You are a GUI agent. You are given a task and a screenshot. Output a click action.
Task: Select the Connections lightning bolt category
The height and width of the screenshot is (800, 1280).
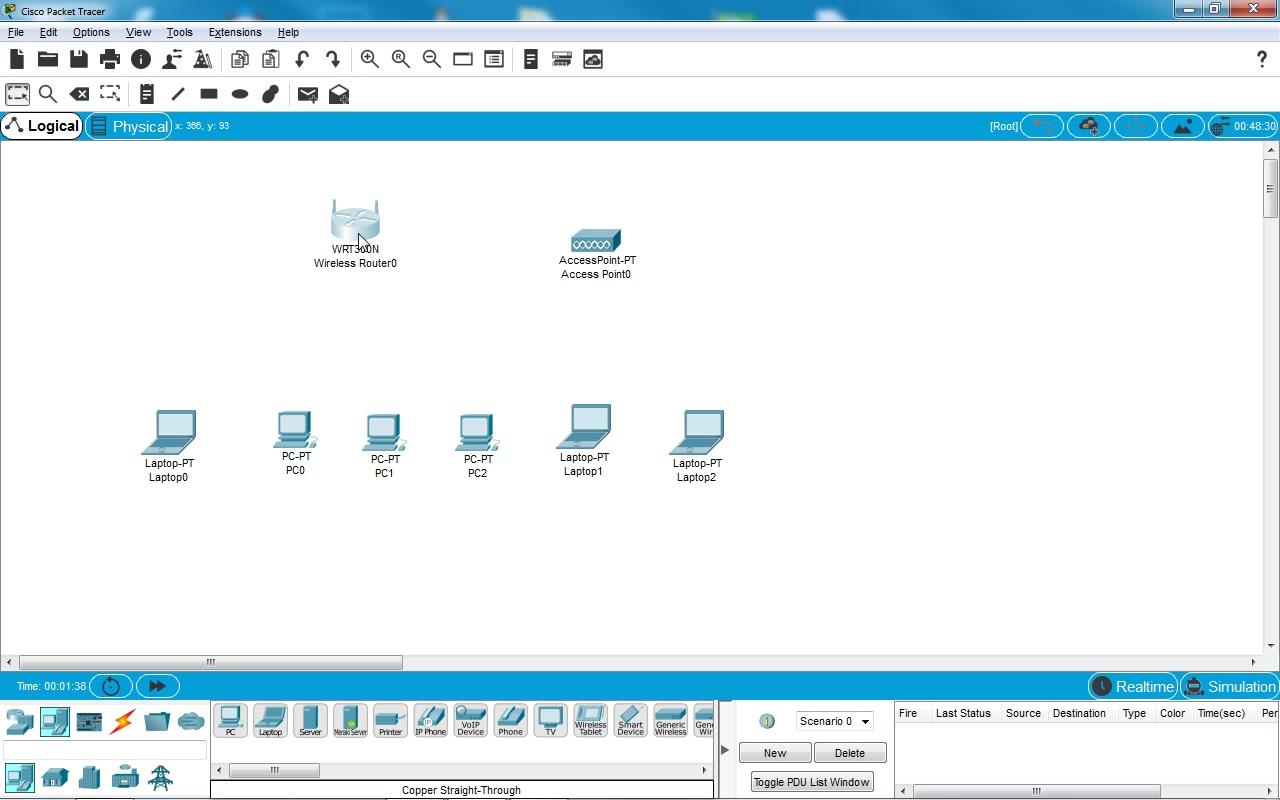123,721
